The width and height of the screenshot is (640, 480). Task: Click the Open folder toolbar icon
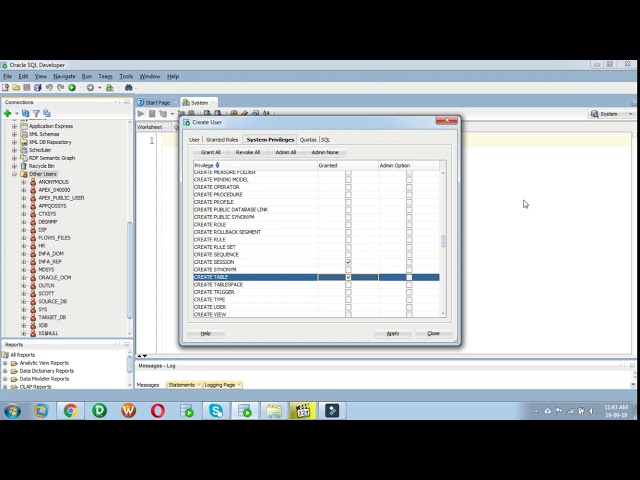click(x=16, y=87)
